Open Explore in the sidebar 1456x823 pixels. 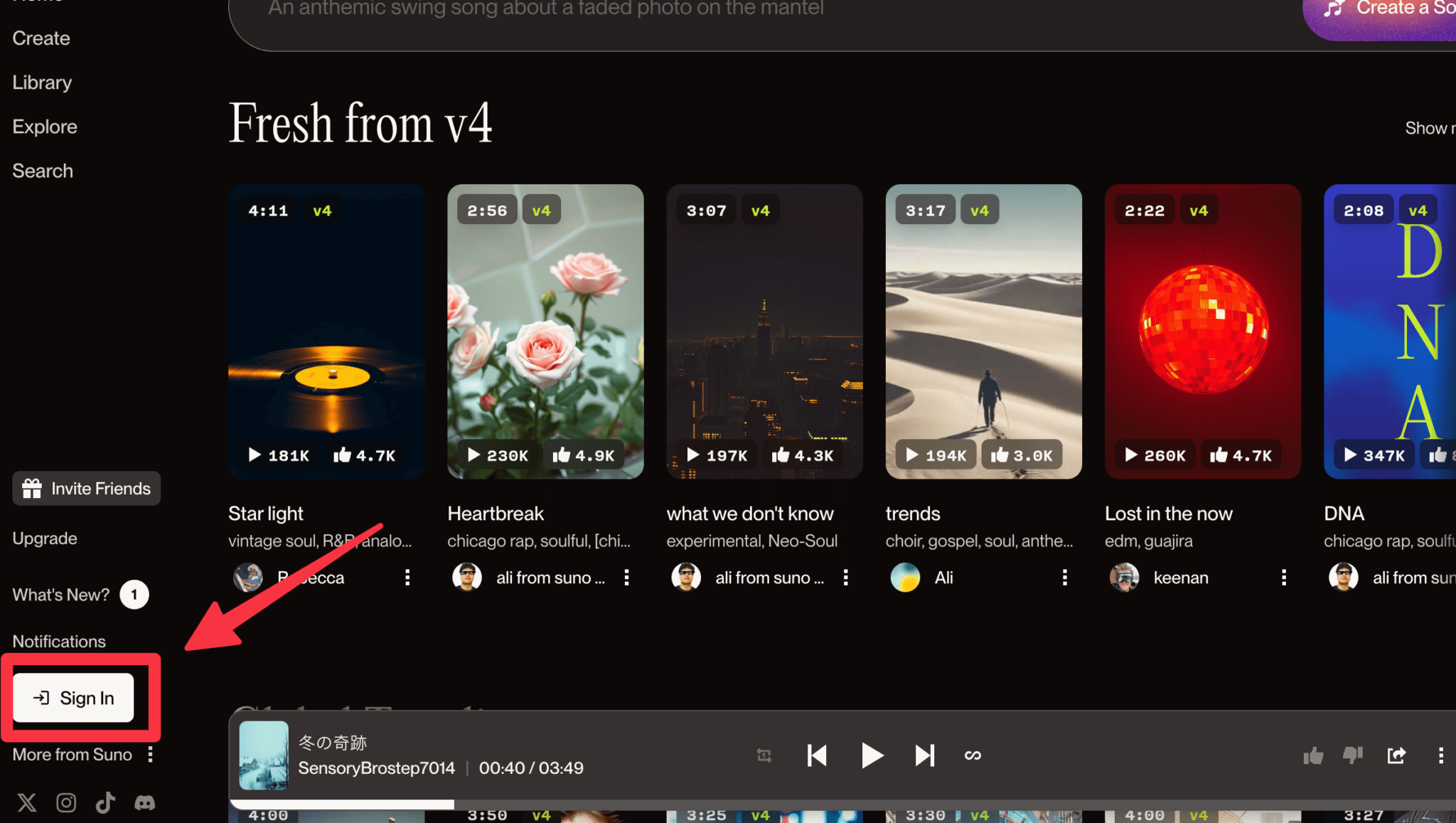coord(45,127)
